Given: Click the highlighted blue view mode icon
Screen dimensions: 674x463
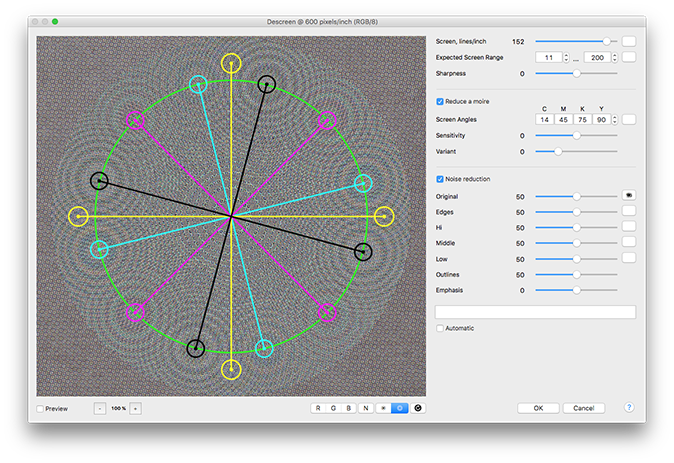Looking at the screenshot, I should click(x=399, y=408).
